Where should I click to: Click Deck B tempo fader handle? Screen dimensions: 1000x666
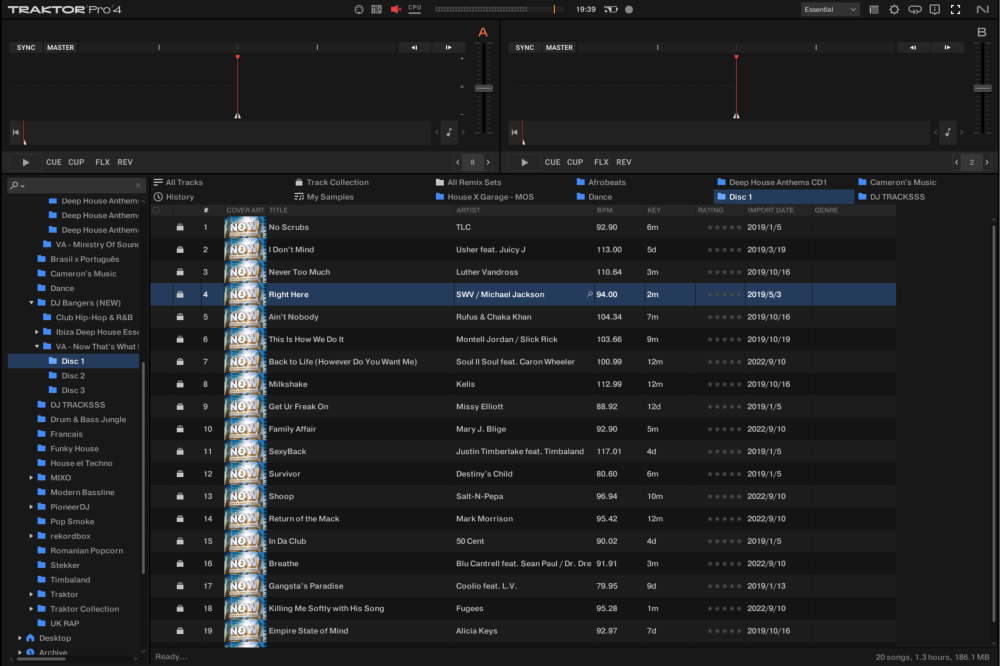(983, 88)
